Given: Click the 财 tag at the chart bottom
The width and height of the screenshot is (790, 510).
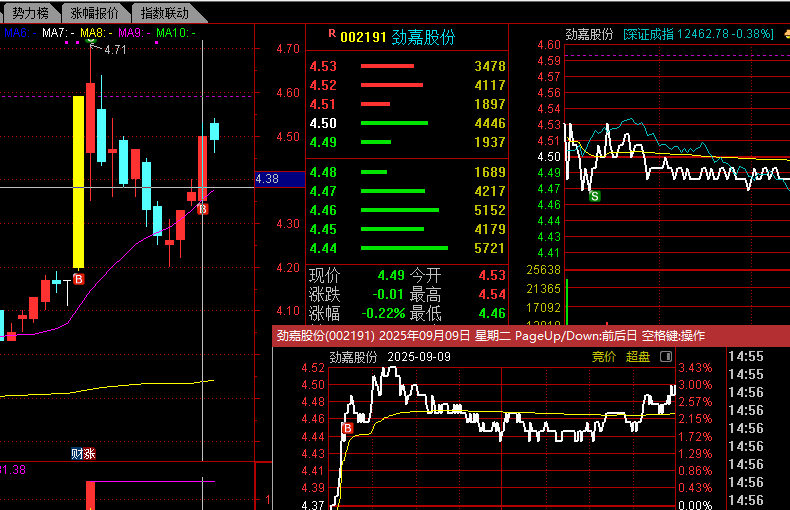Looking at the screenshot, I should (77, 454).
